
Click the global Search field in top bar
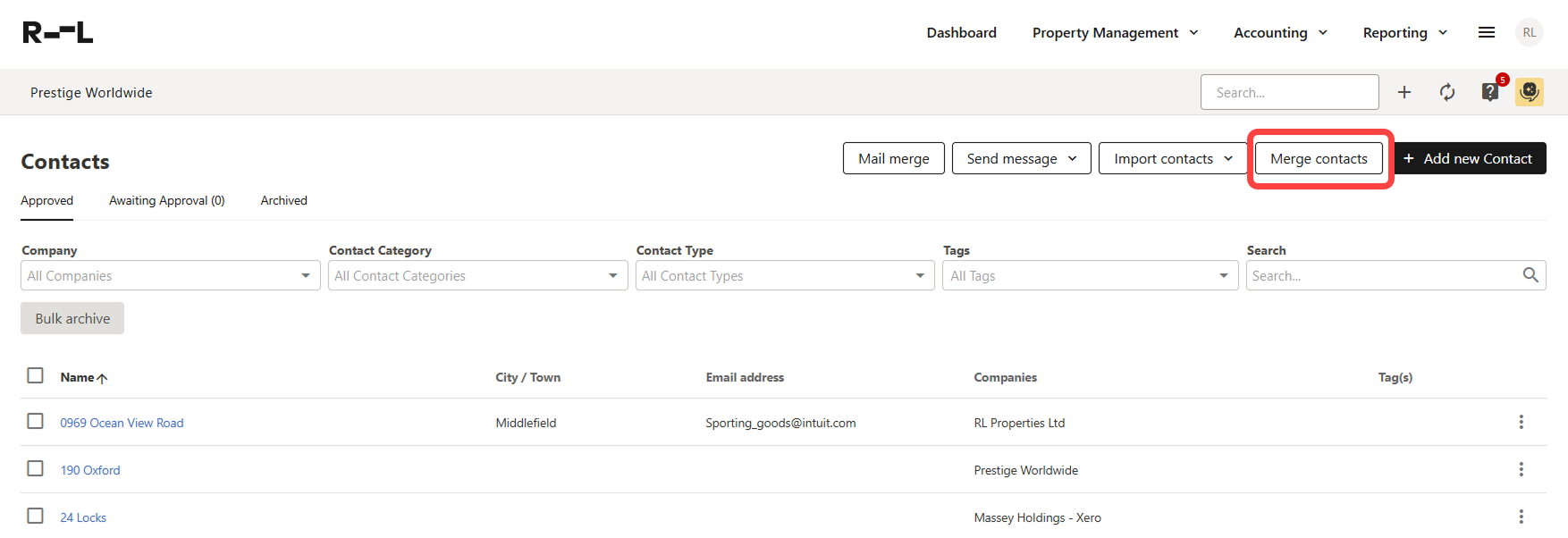1289,92
